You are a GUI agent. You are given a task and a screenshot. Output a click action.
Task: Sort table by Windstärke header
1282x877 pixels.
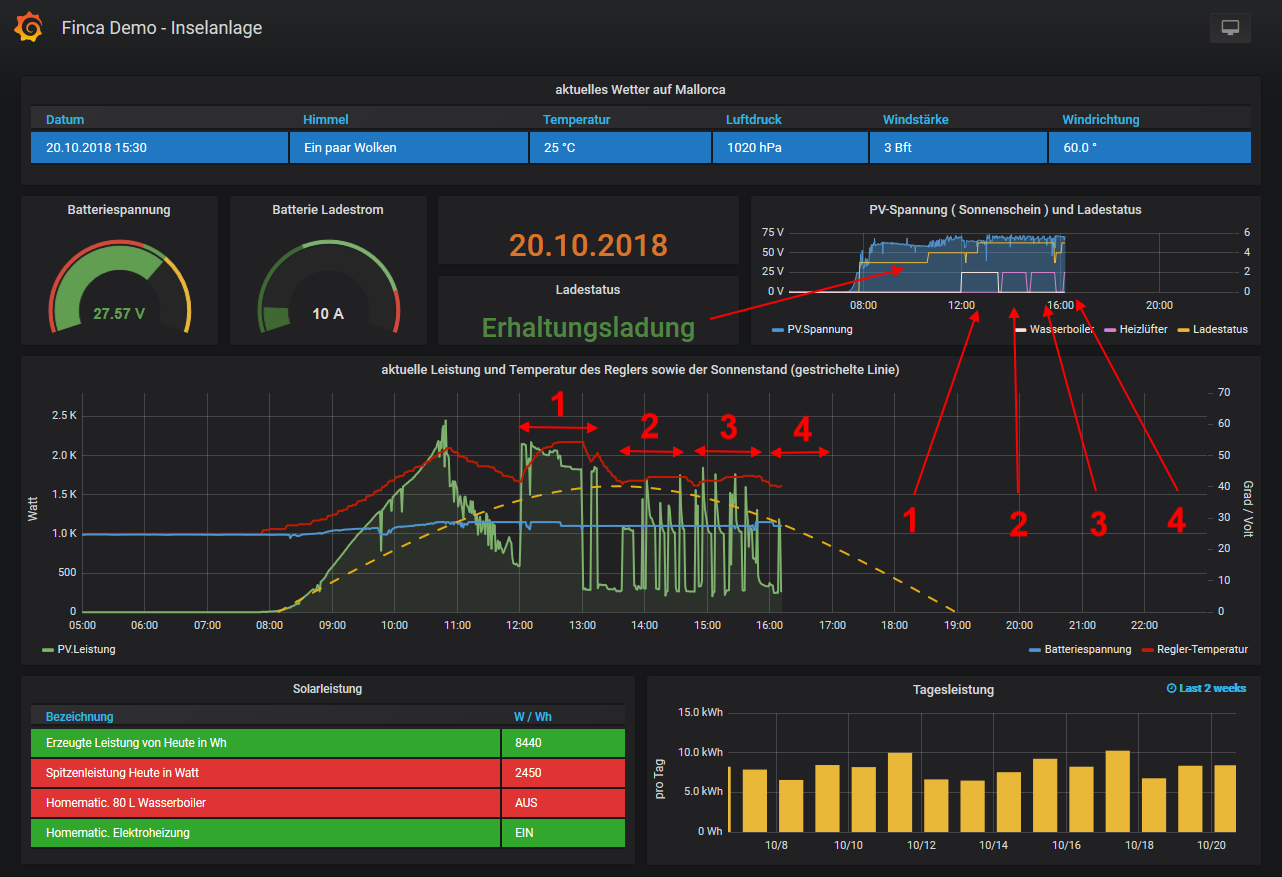point(915,119)
